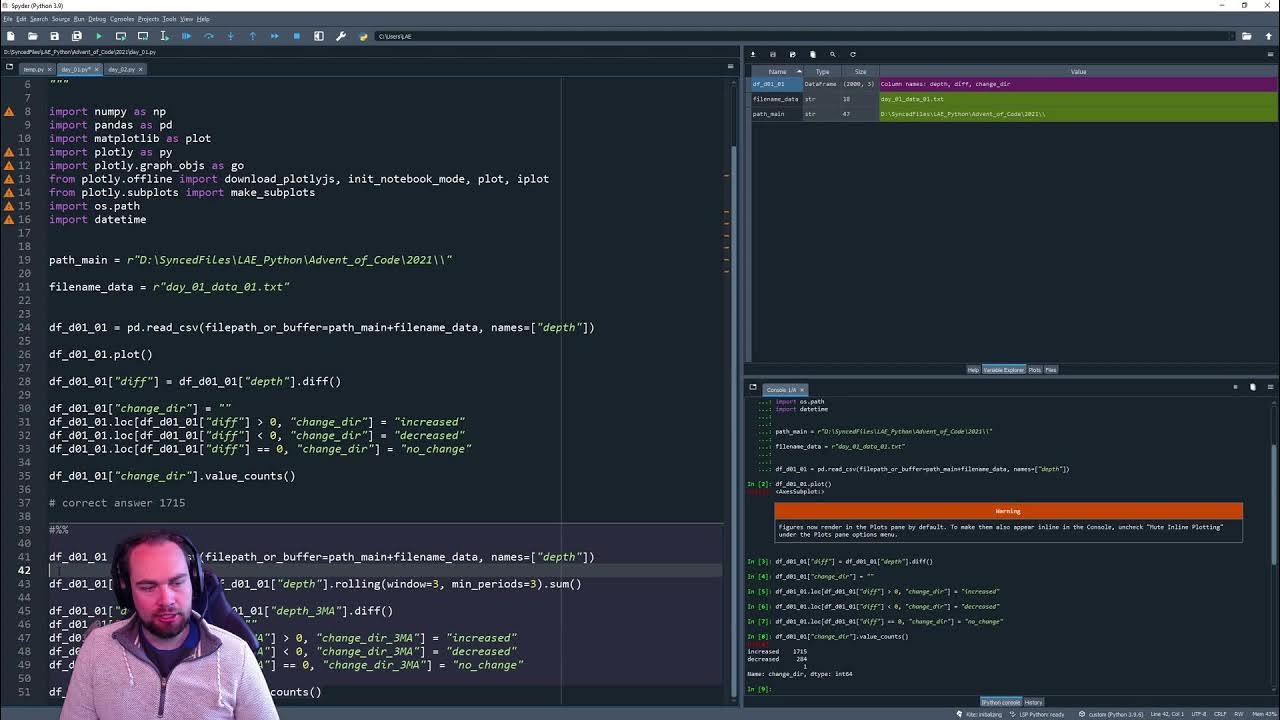Switch to the day_02.py editor tab
The height and width of the screenshot is (720, 1280).
[x=122, y=69]
